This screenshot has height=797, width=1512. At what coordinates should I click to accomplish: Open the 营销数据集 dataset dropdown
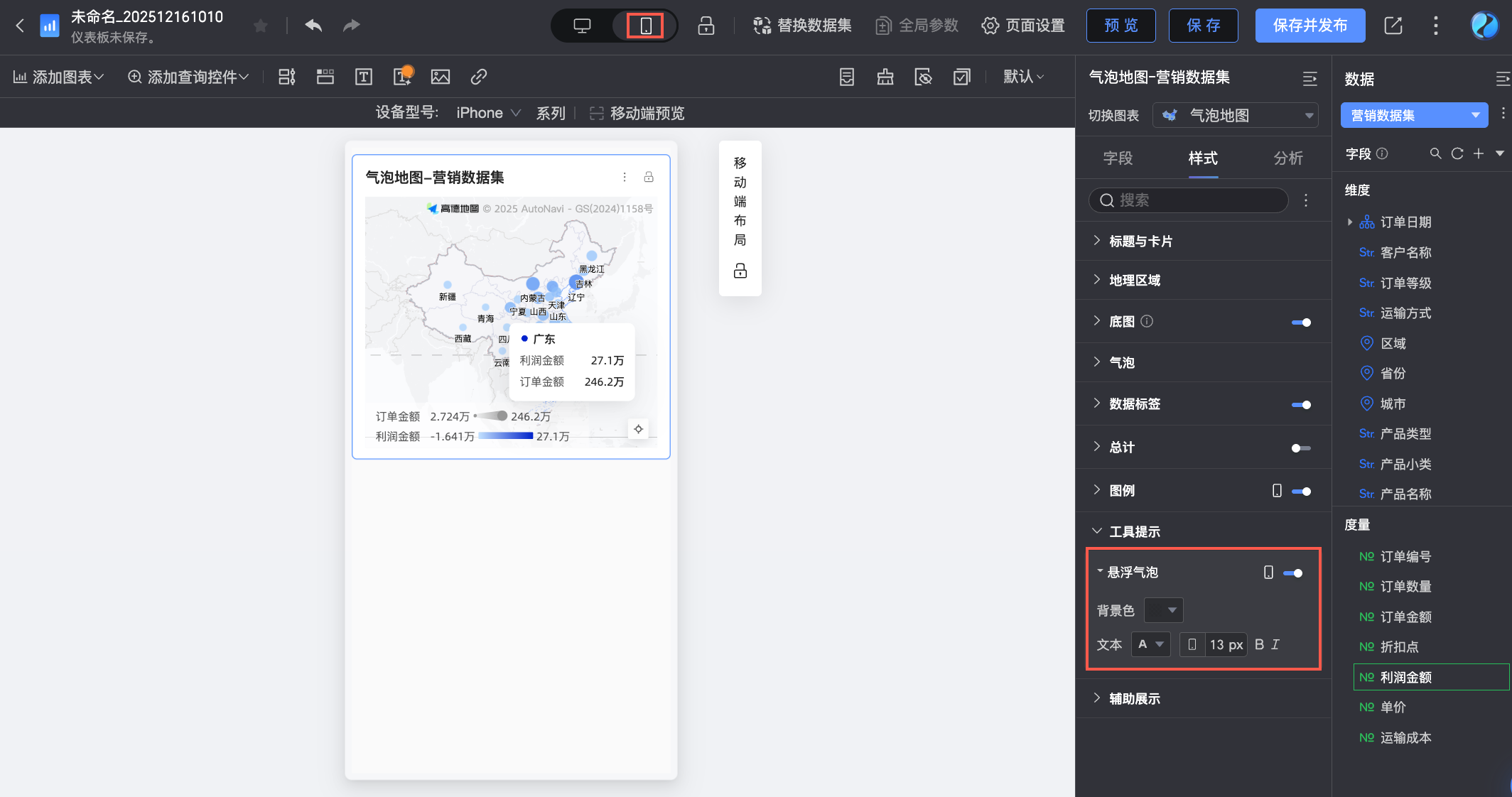[1414, 115]
